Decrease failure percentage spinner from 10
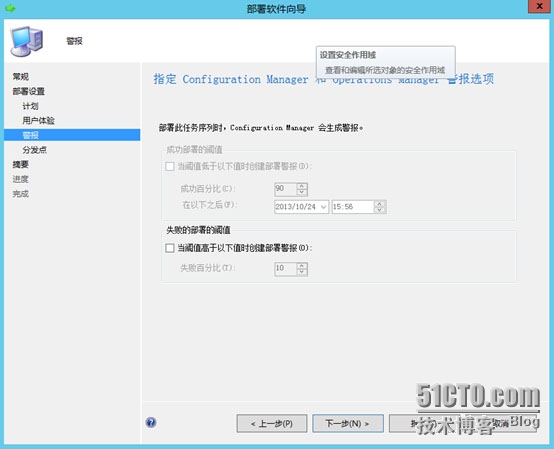Image resolution: width=554 pixels, height=449 pixels. point(302,272)
